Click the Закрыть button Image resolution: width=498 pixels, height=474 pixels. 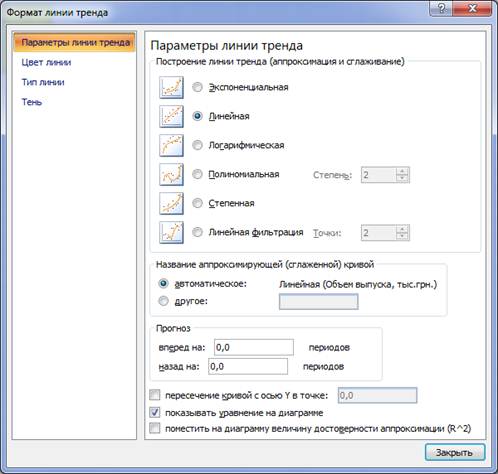click(x=455, y=452)
